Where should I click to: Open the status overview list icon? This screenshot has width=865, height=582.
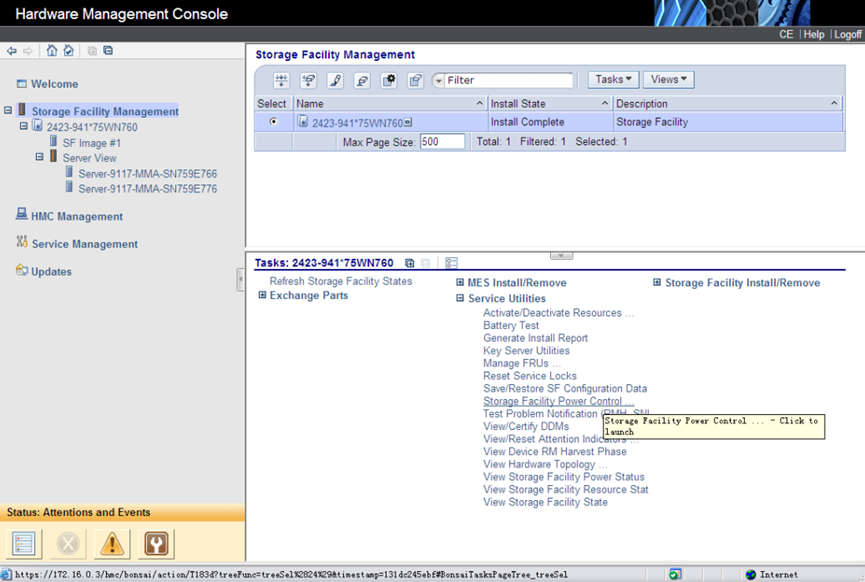[24, 544]
